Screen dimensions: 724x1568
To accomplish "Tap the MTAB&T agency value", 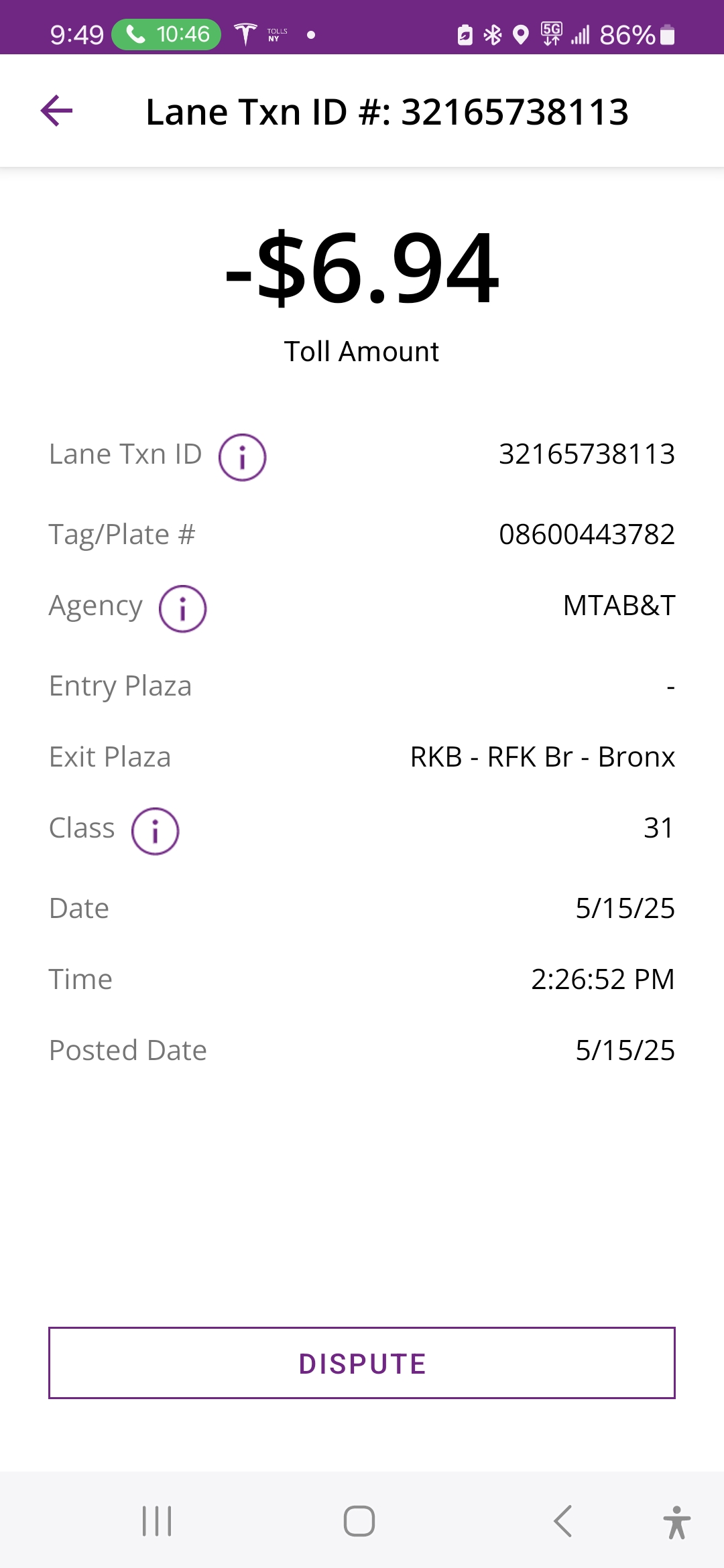I will tap(619, 605).
